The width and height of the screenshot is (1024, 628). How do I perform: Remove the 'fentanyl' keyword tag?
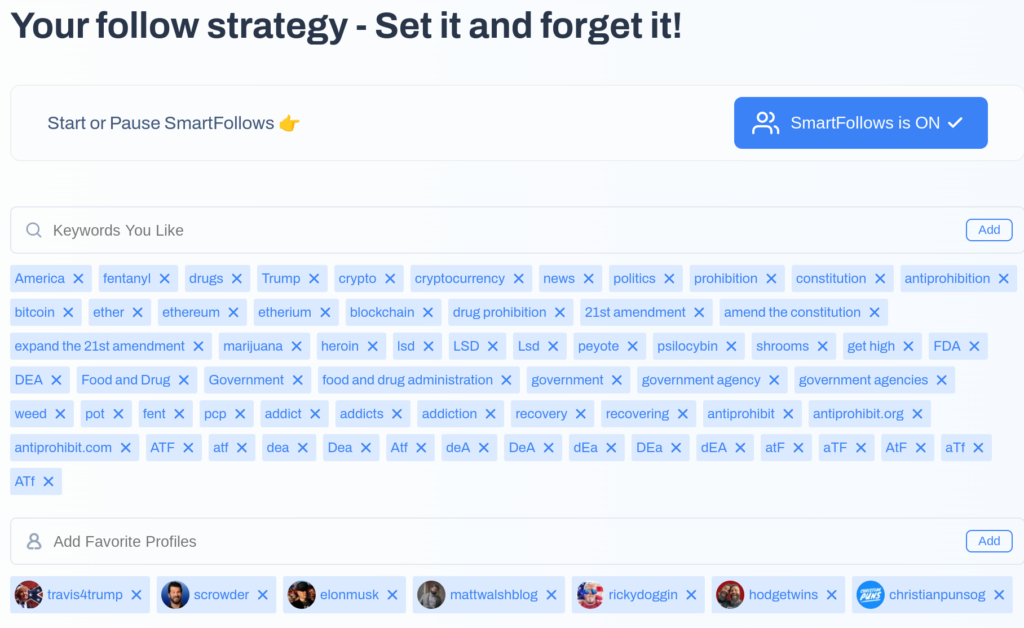[x=165, y=279]
